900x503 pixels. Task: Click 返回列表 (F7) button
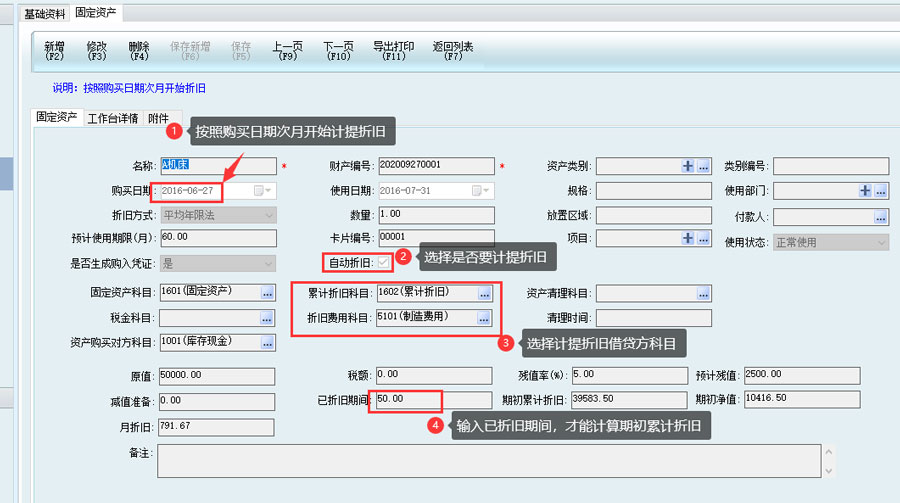[x=453, y=51]
